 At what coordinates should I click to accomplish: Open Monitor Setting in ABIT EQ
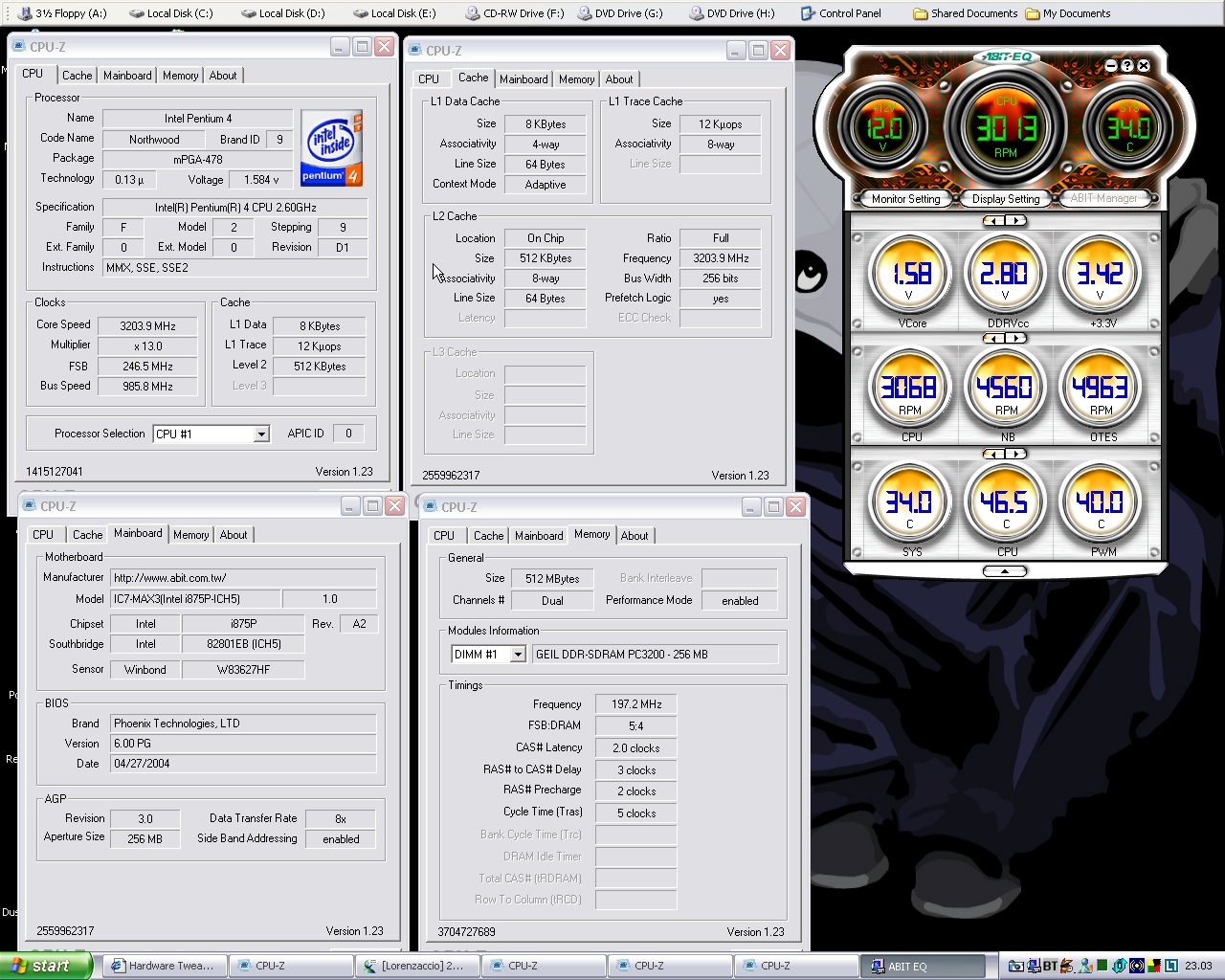click(x=905, y=199)
